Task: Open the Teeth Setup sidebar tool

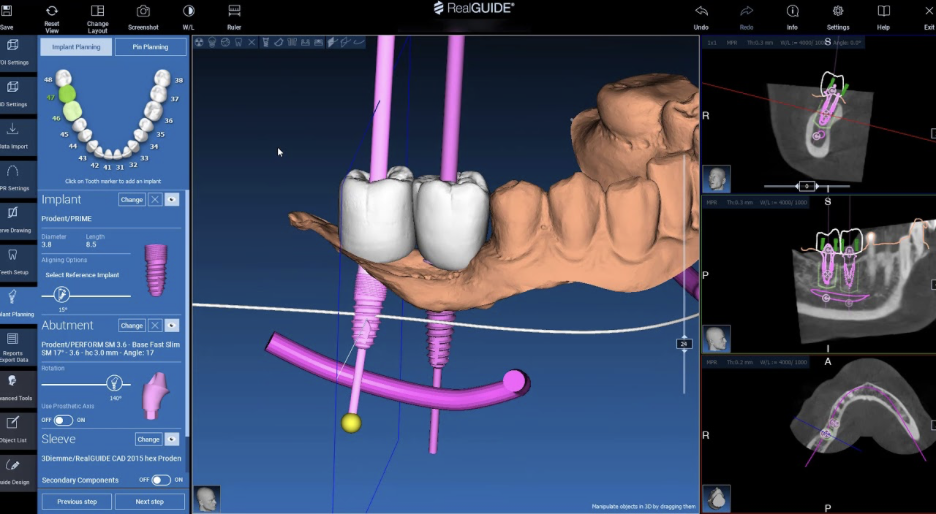Action: pos(13,259)
